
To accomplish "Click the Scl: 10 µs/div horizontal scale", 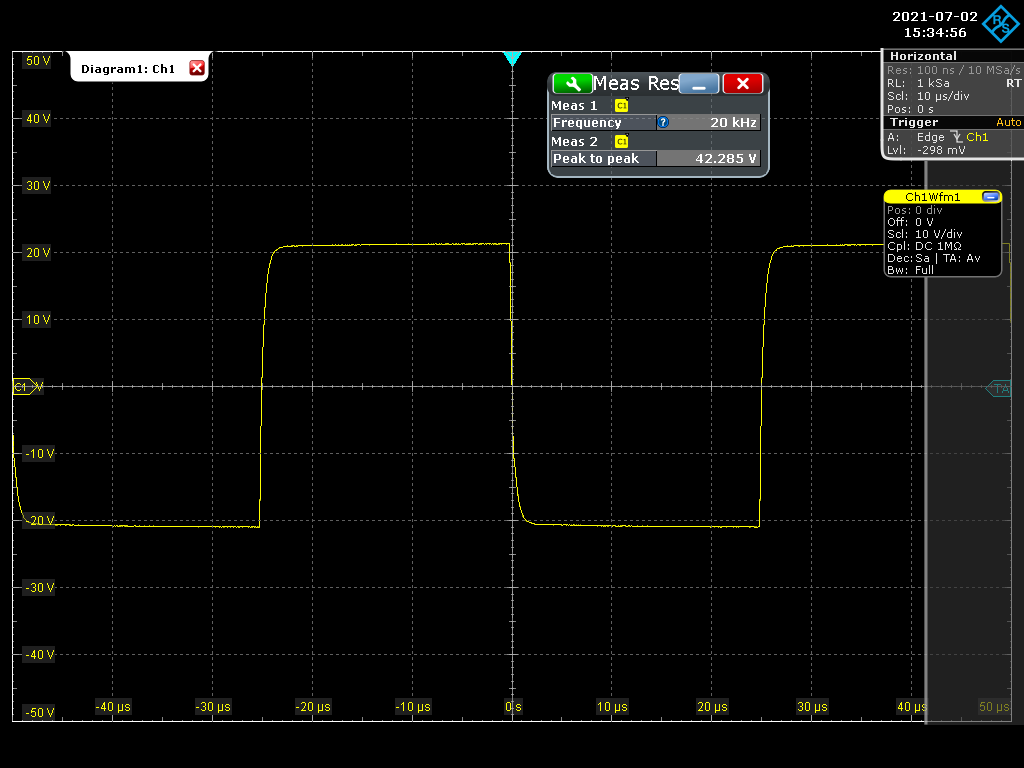I will (x=927, y=96).
